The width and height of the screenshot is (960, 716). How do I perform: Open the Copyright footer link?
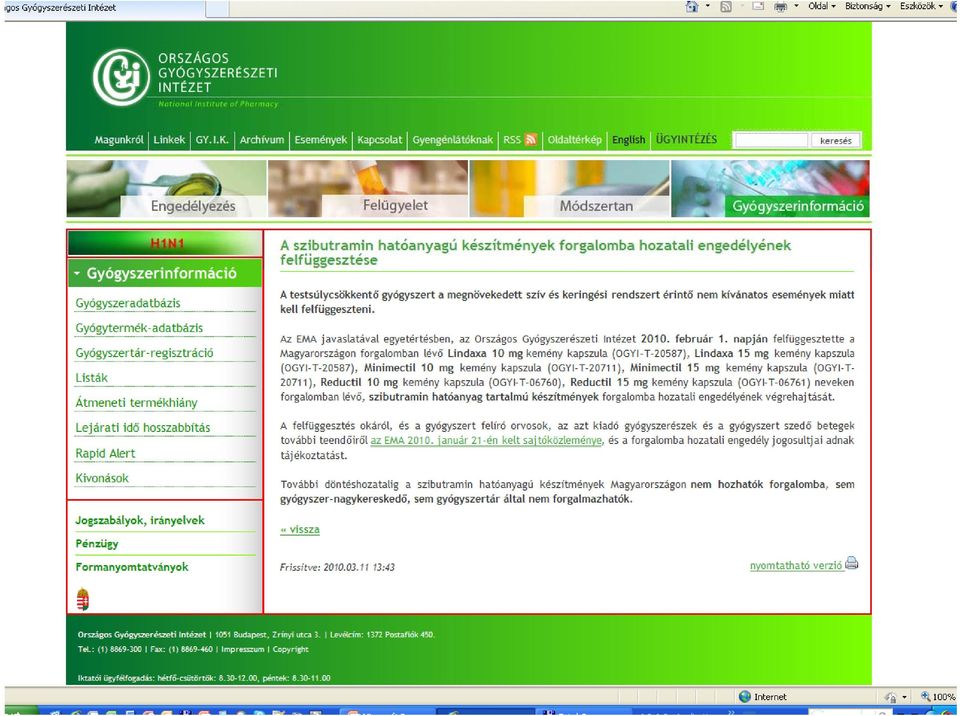point(290,649)
